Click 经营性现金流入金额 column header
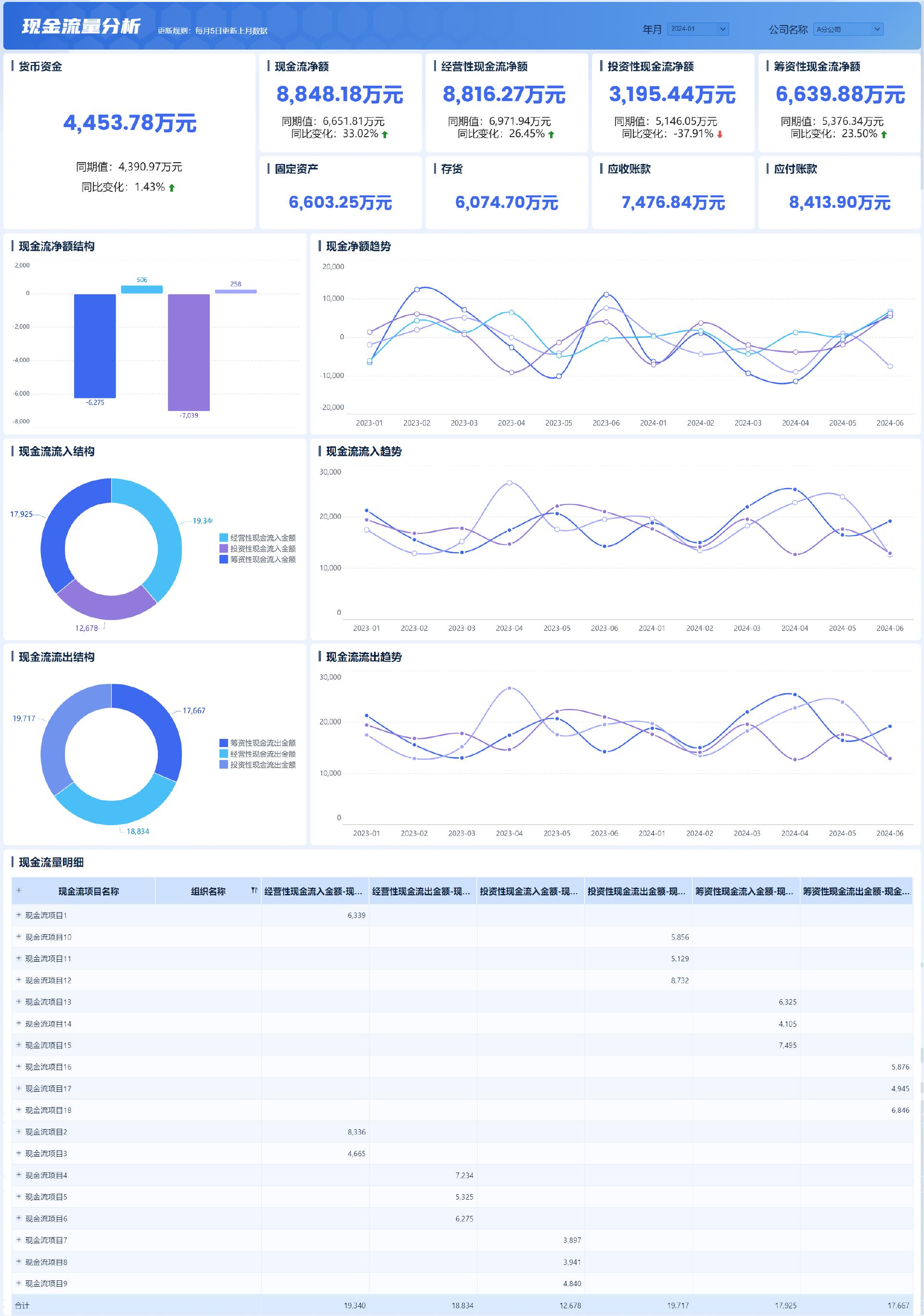The width and height of the screenshot is (924, 1316). click(x=313, y=891)
